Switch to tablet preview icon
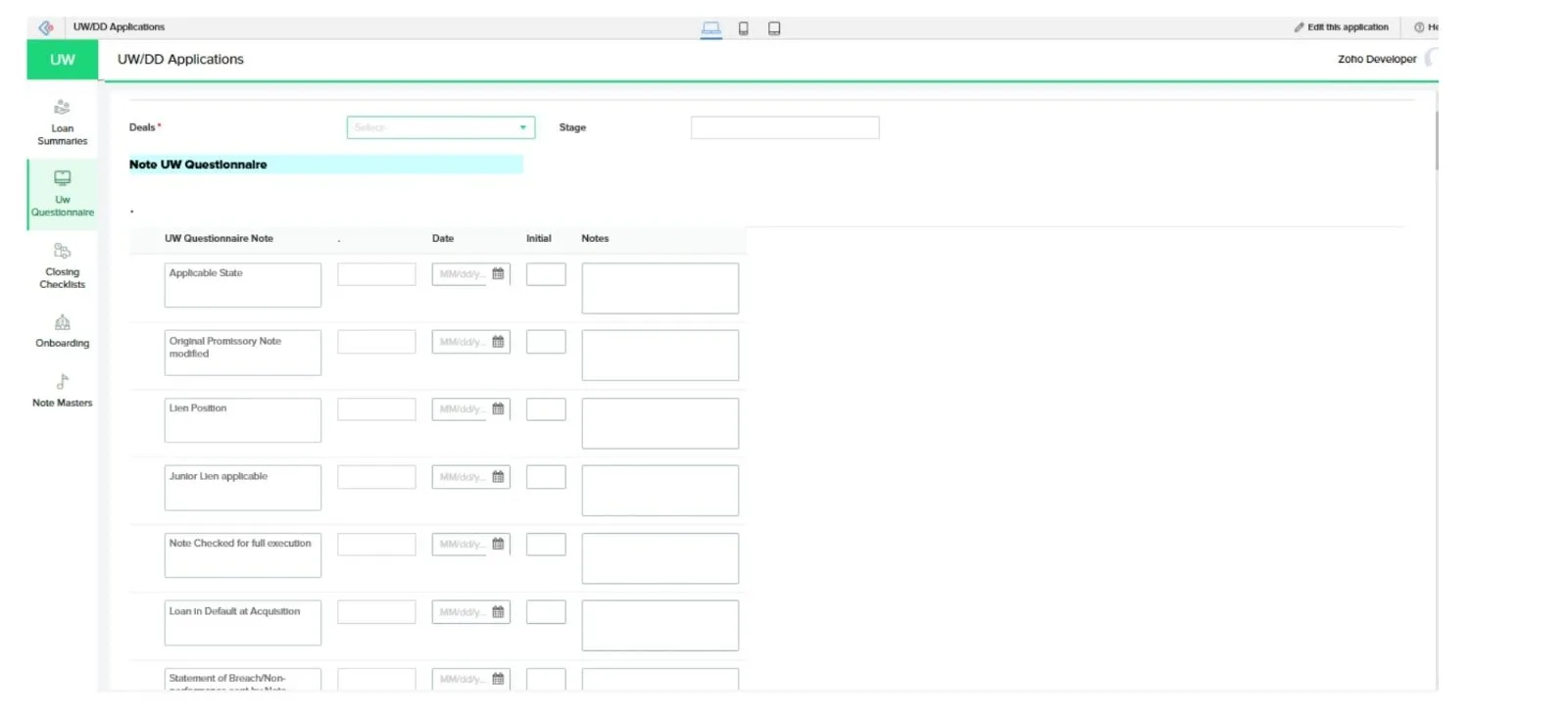 coord(774,28)
